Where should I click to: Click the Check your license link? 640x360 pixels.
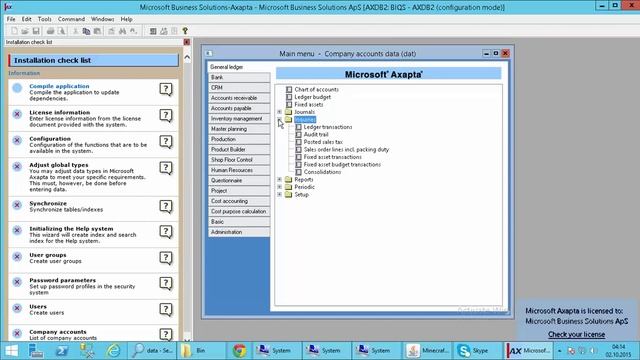(576, 334)
